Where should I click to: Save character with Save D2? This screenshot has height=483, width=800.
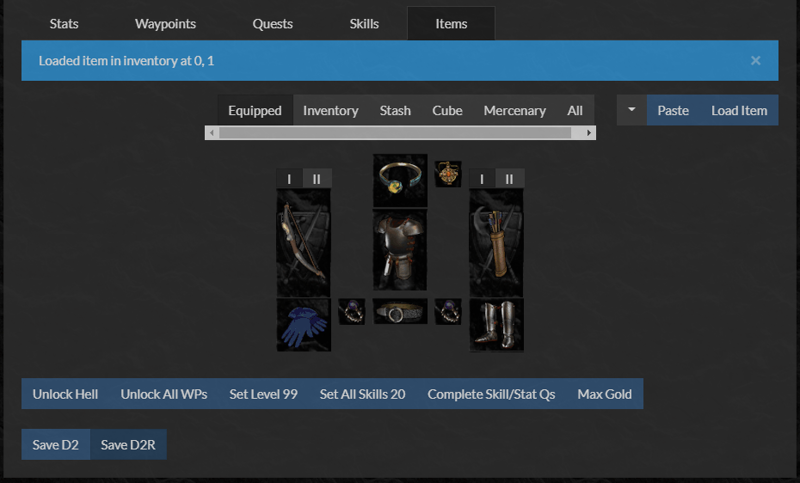(x=56, y=444)
